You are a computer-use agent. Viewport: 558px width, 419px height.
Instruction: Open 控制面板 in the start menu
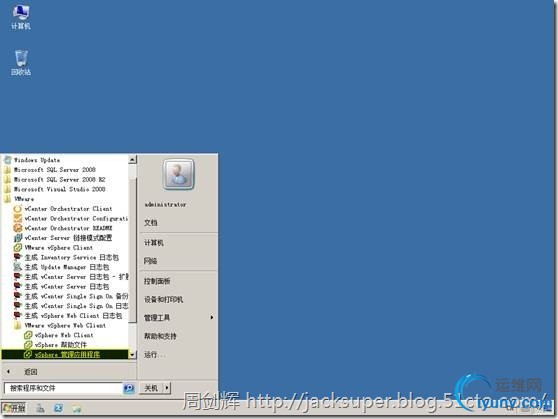pos(157,281)
